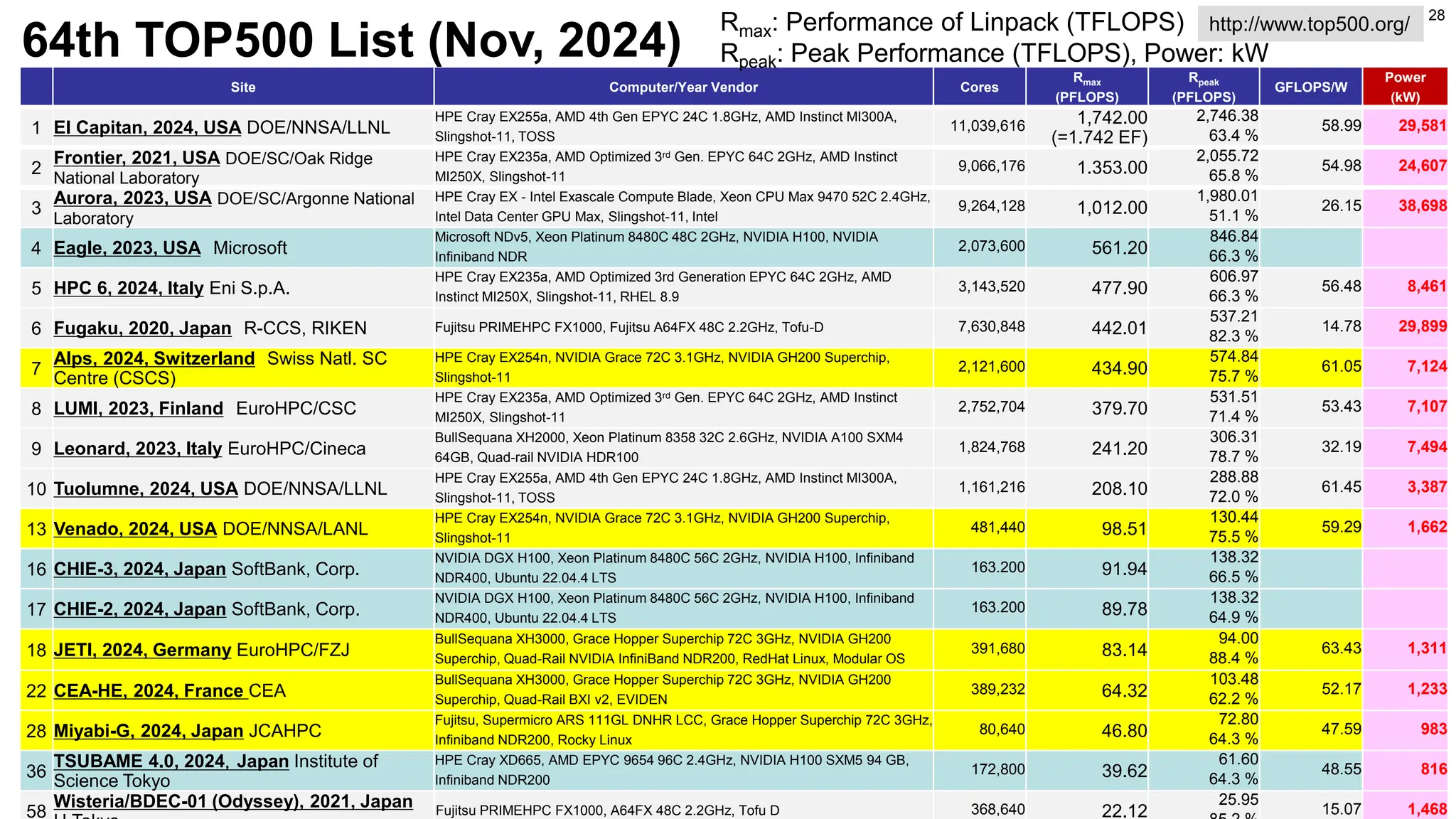Select the Rmax value 477.90
The image size is (1456, 819).
(x=1120, y=288)
